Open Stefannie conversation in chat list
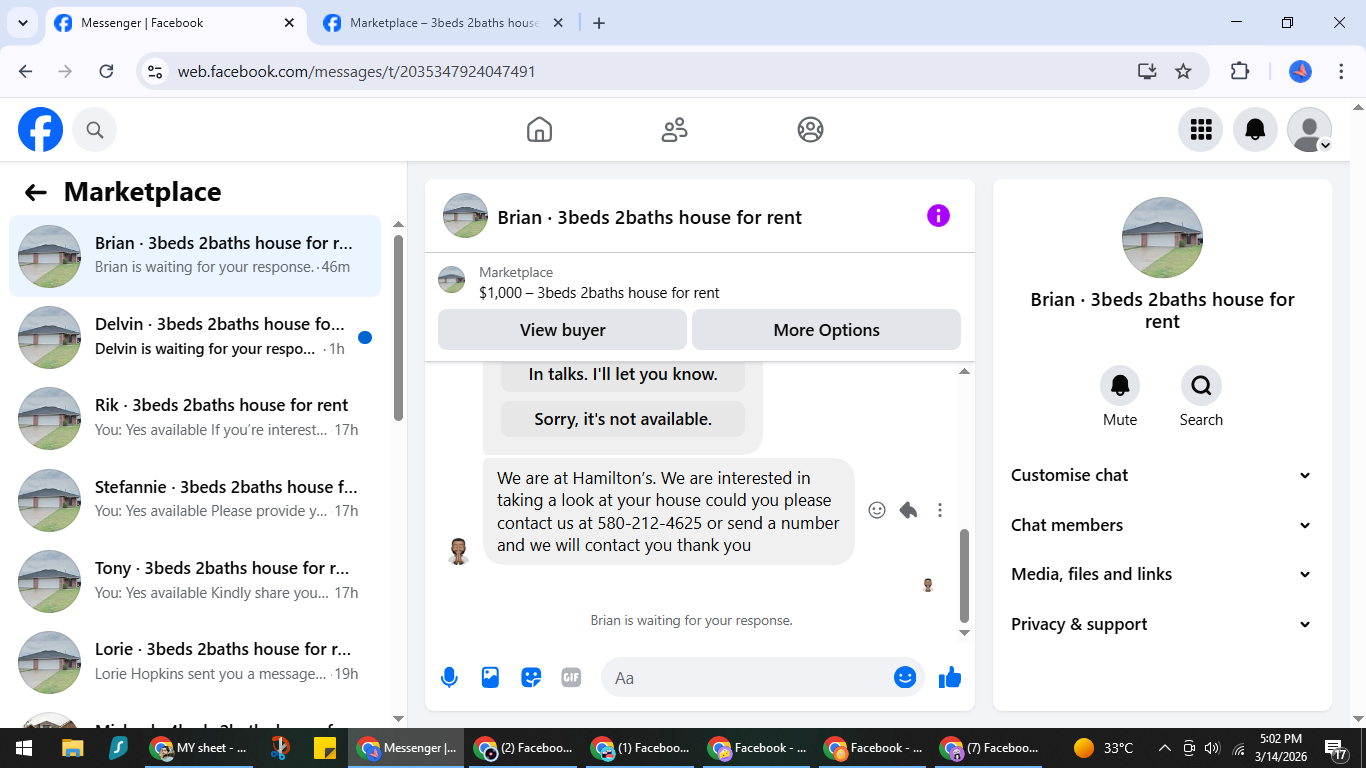 195,500
